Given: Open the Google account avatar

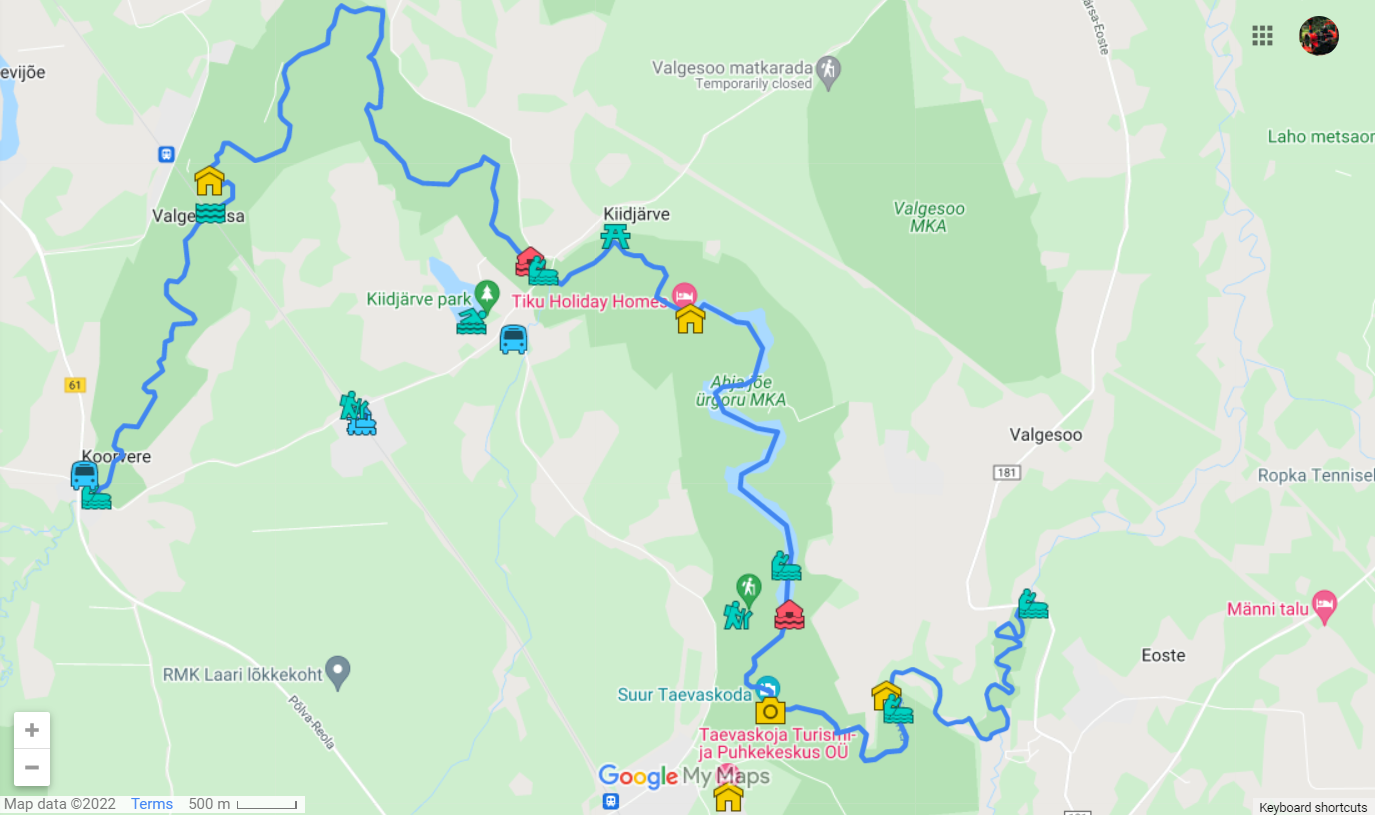Looking at the screenshot, I should pos(1319,36).
